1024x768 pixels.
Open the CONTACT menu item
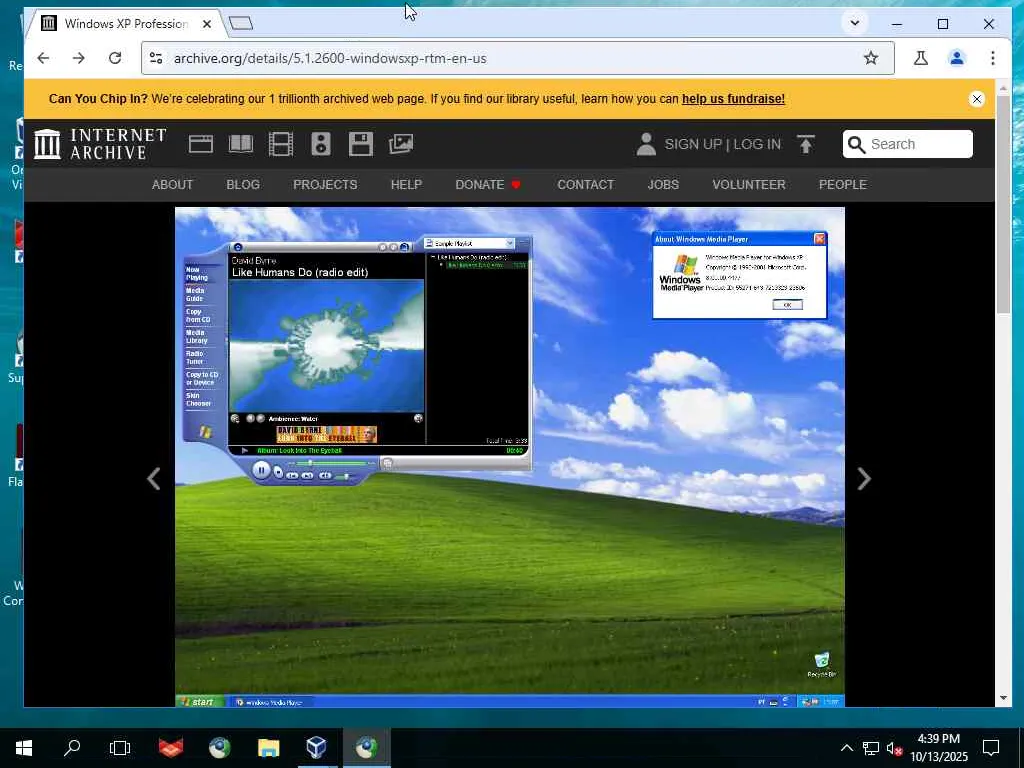pos(586,185)
